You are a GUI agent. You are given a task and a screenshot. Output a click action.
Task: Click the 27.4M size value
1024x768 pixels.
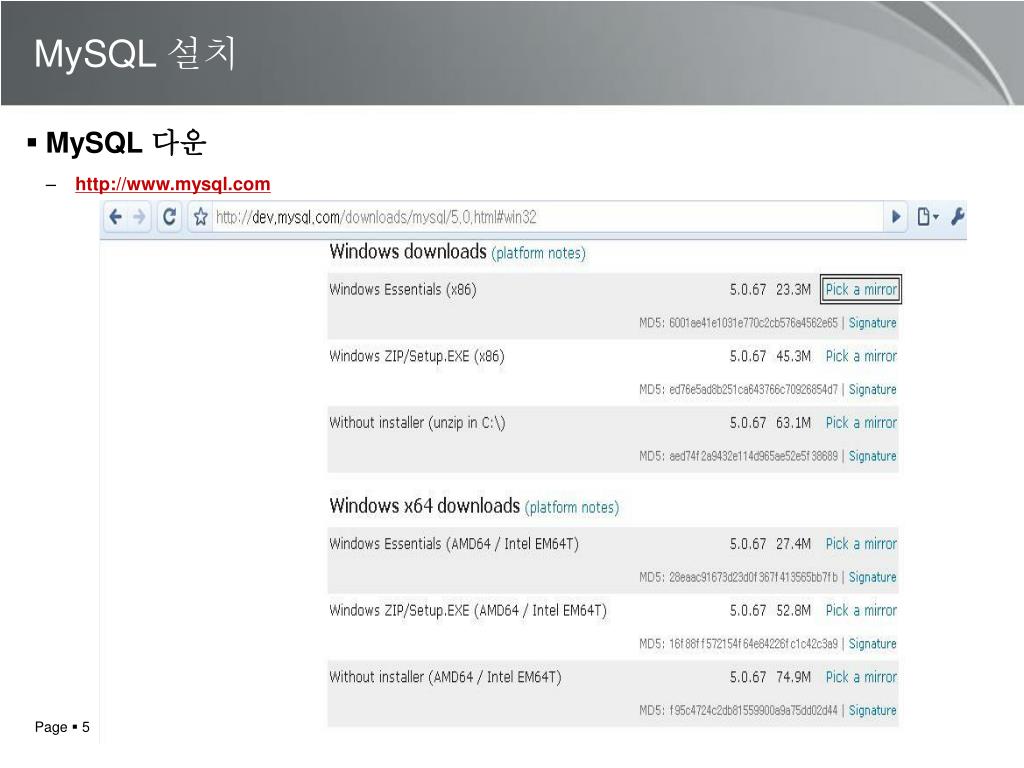pyautogui.click(x=793, y=544)
